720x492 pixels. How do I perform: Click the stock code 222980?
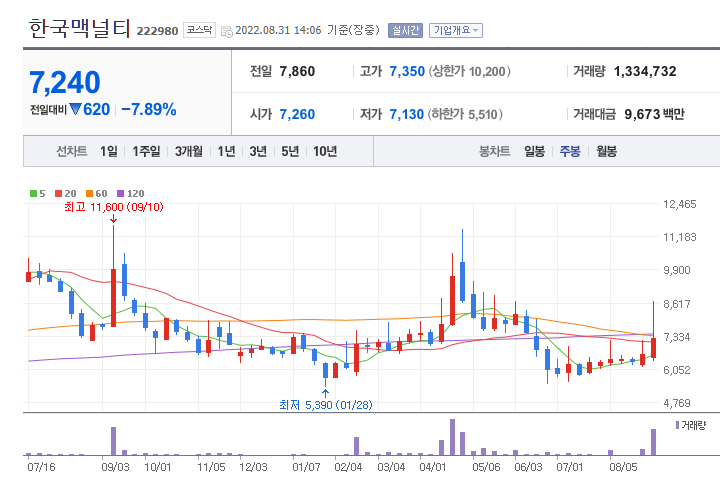coord(158,31)
